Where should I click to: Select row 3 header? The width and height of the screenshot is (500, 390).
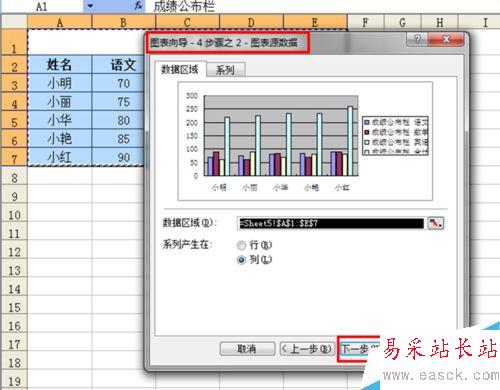(14, 83)
